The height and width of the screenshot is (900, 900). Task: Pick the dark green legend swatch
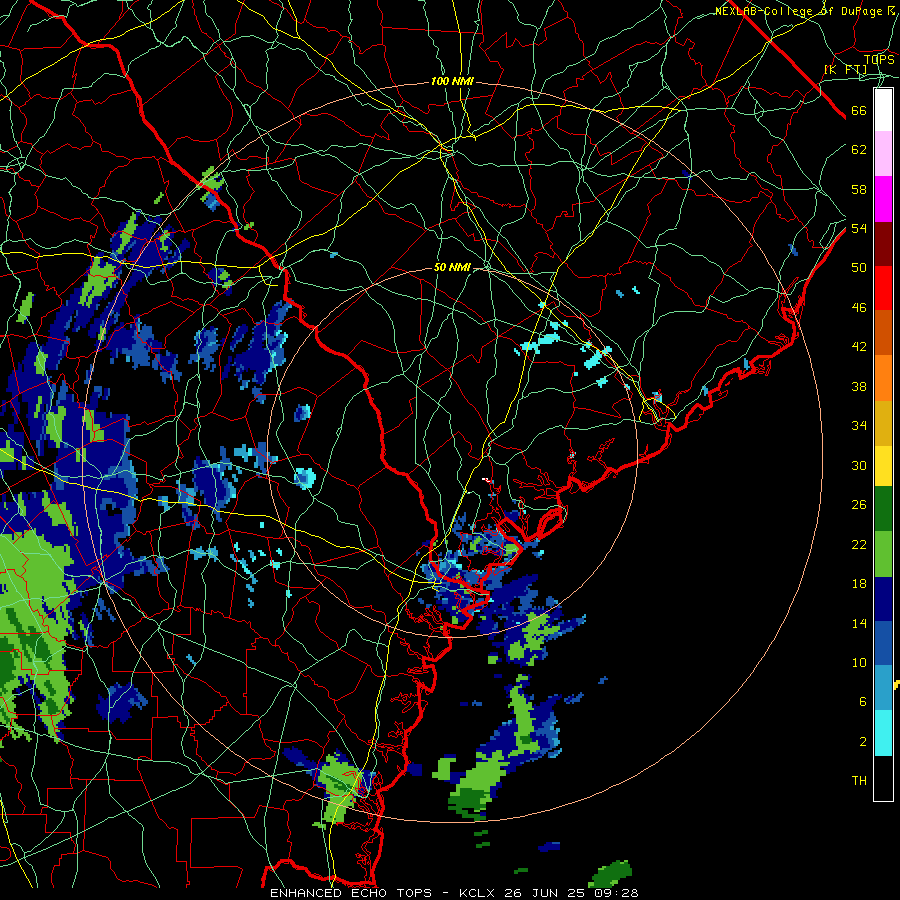coord(883,509)
